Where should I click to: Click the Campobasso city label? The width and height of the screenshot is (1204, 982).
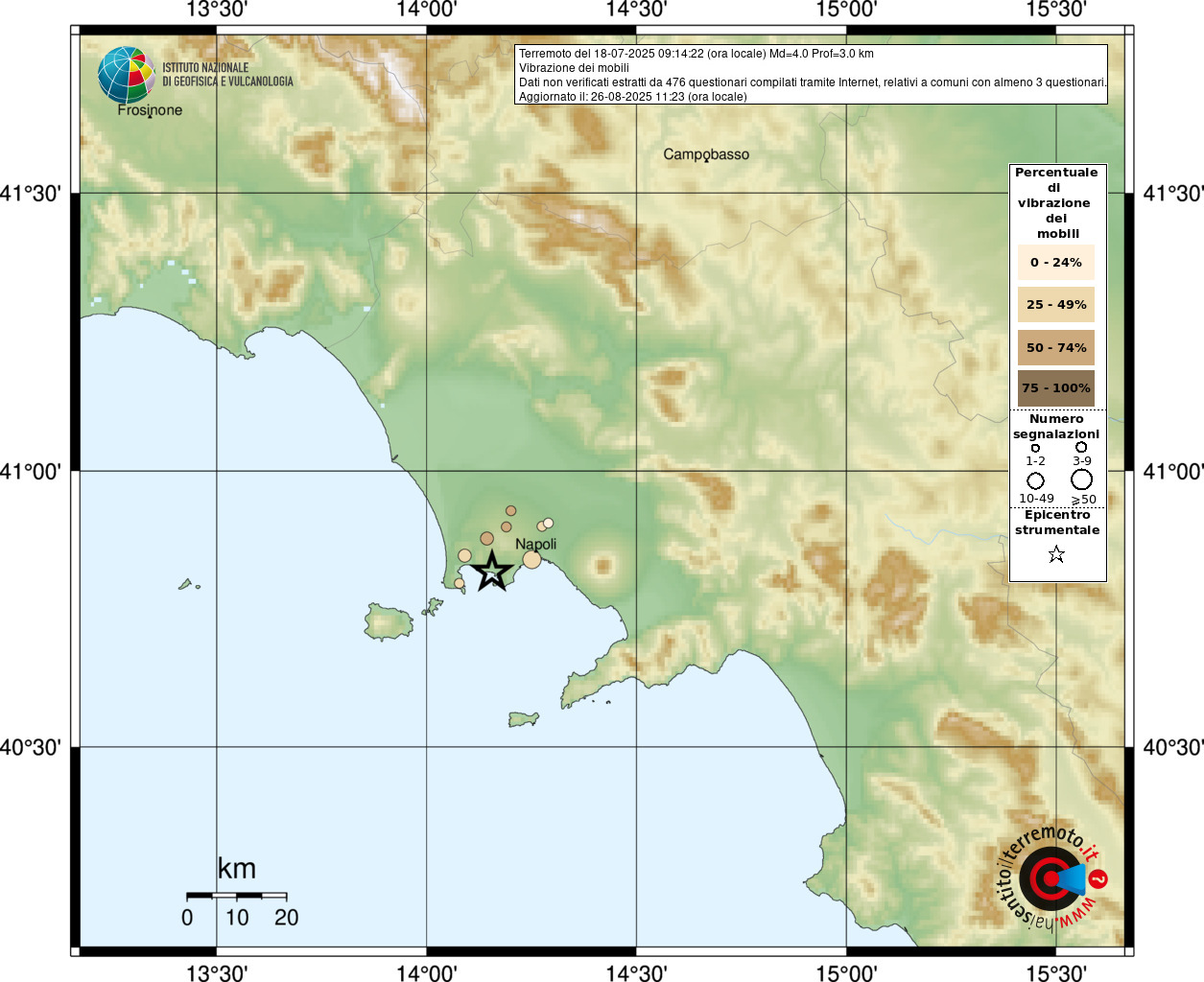click(706, 154)
